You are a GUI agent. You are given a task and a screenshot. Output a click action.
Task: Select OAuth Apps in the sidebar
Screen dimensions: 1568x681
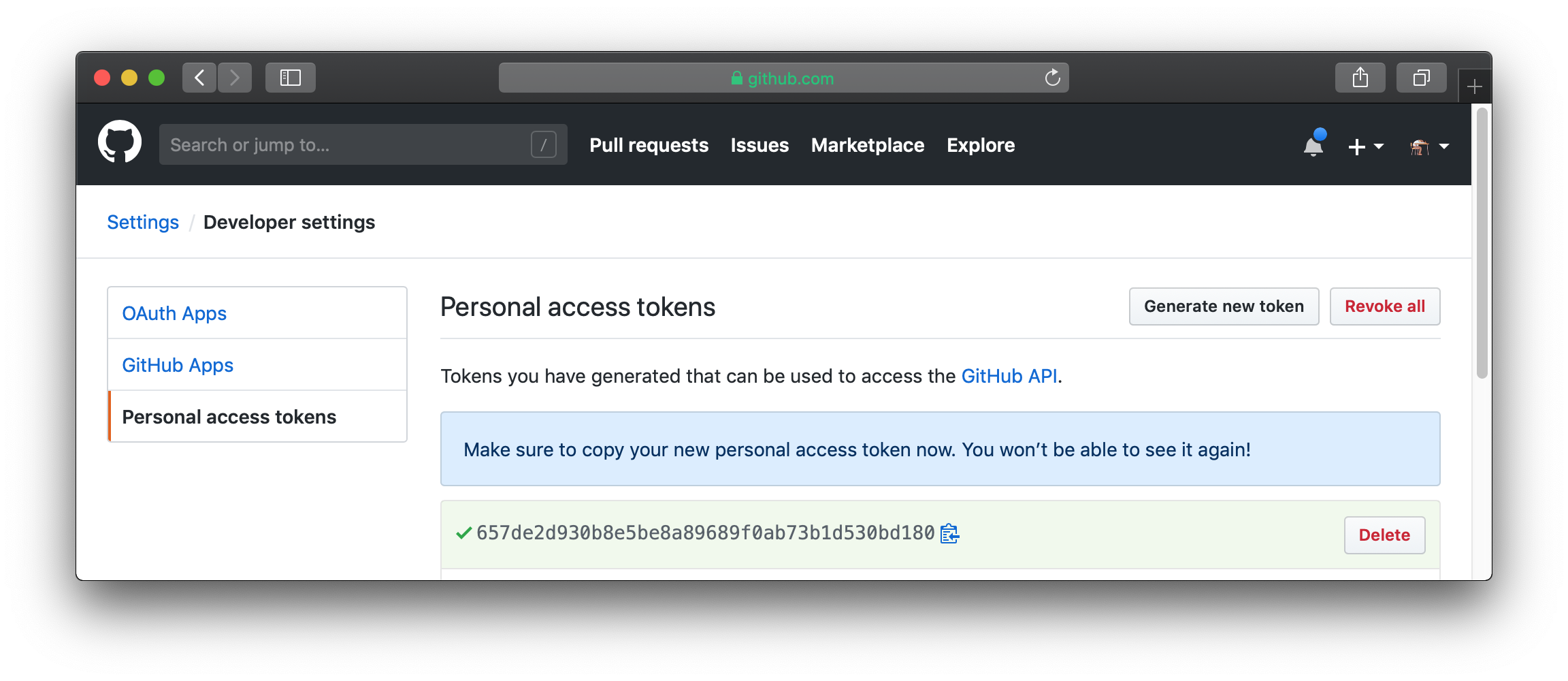tap(174, 313)
